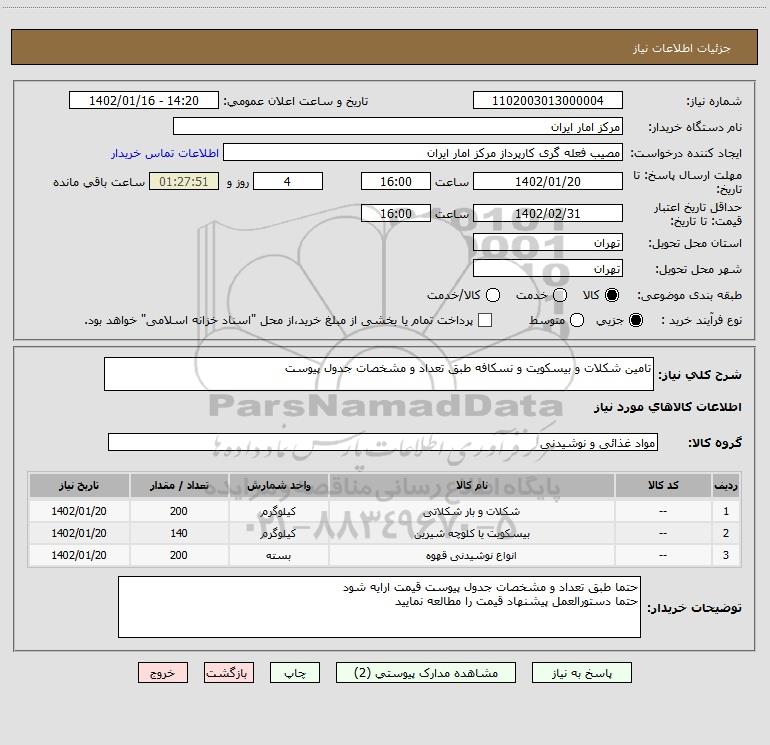The width and height of the screenshot is (770, 745).
Task: Select the کالا radio button
Action: (x=612, y=295)
